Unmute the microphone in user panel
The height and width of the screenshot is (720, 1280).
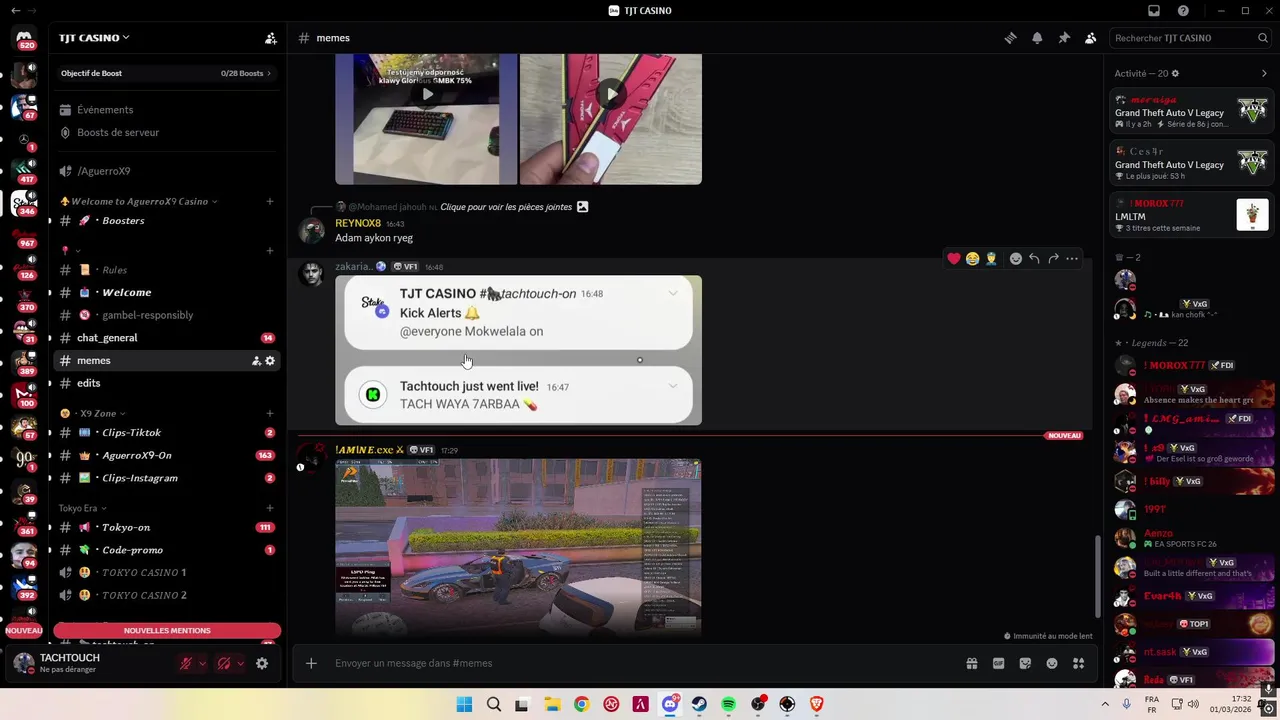(x=186, y=663)
